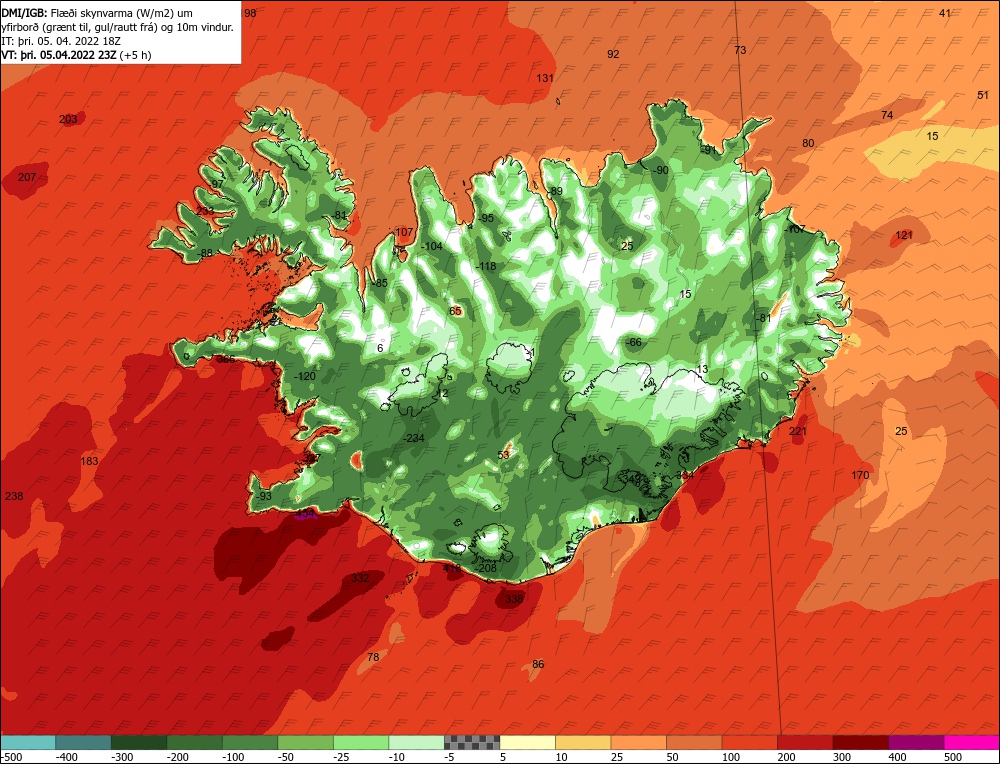Click the value 454 on the purple patch
The width and height of the screenshot is (1000, 764).
[x=305, y=514]
